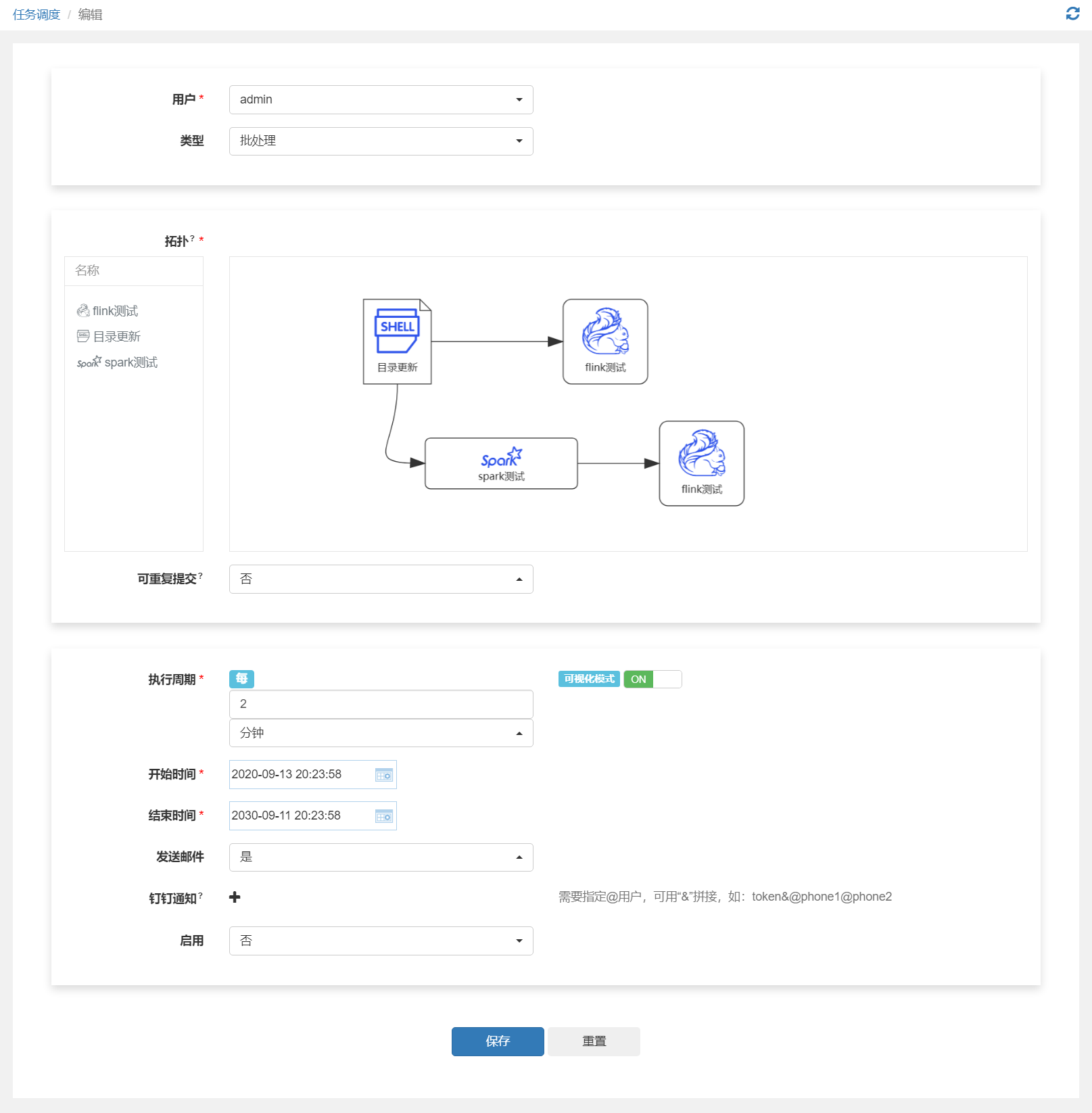Select the Spark spark测试 node
Viewport: 1092px width, 1113px height.
point(500,463)
